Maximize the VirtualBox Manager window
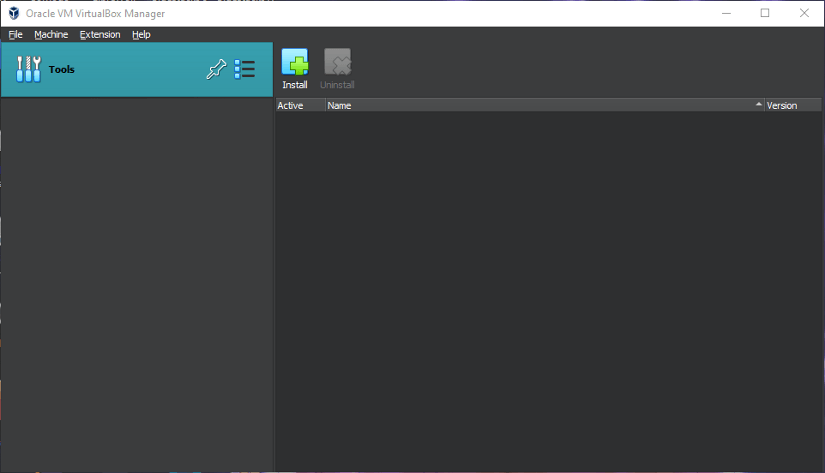The height and width of the screenshot is (473, 825). tap(765, 13)
